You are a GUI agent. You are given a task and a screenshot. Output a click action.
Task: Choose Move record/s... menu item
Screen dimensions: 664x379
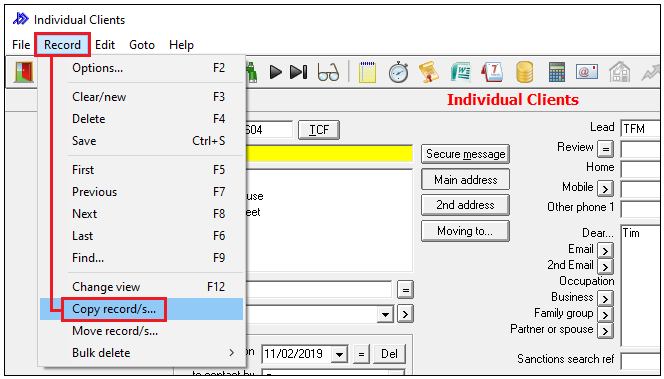[x=142, y=331]
